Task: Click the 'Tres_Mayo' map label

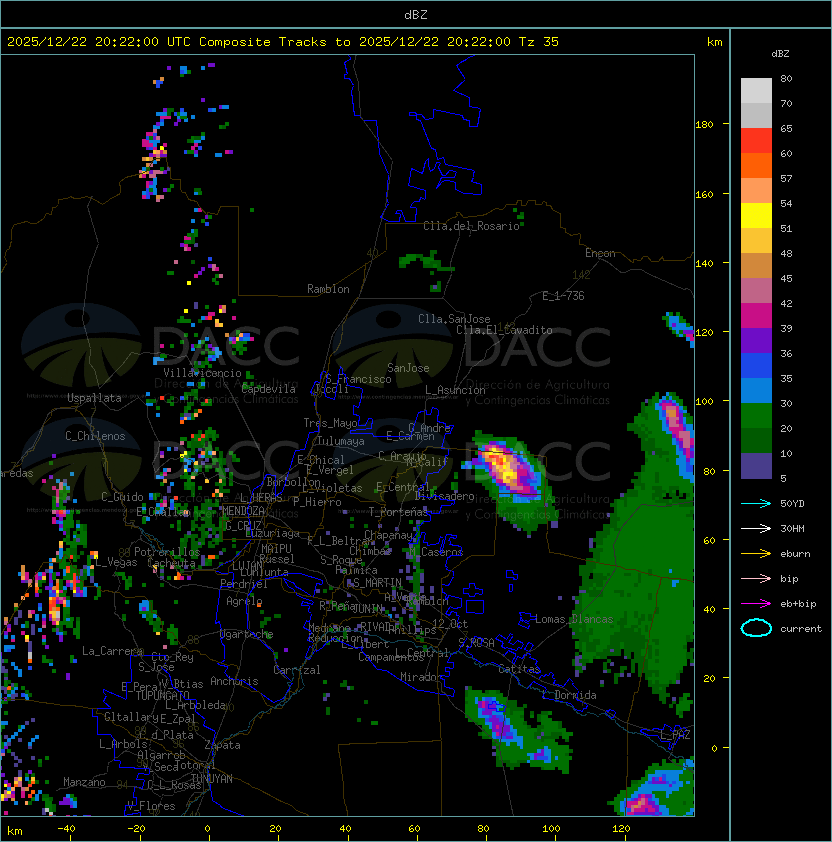Action: (330, 423)
